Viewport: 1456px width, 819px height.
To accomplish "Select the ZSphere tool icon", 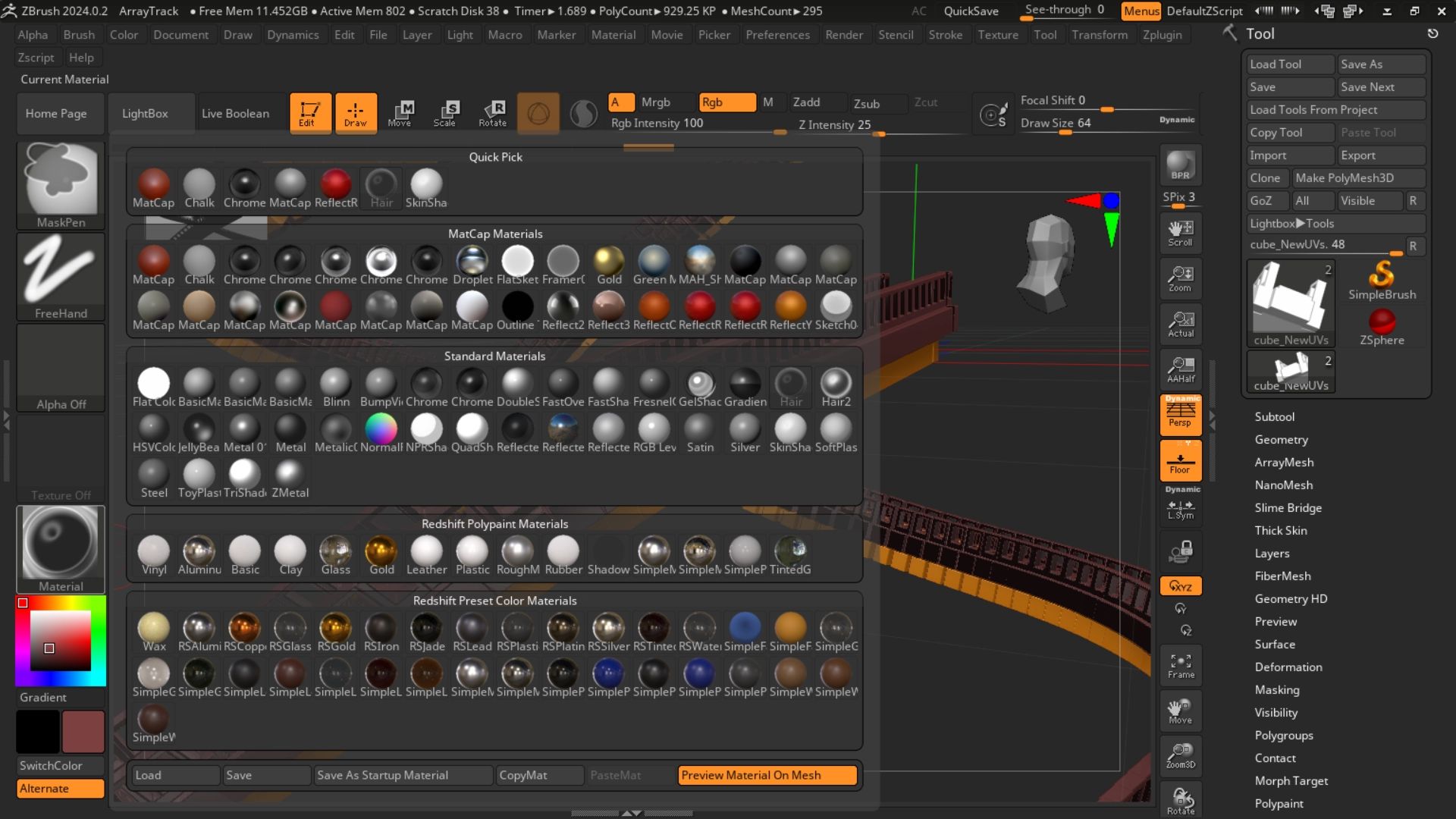I will coord(1381,324).
